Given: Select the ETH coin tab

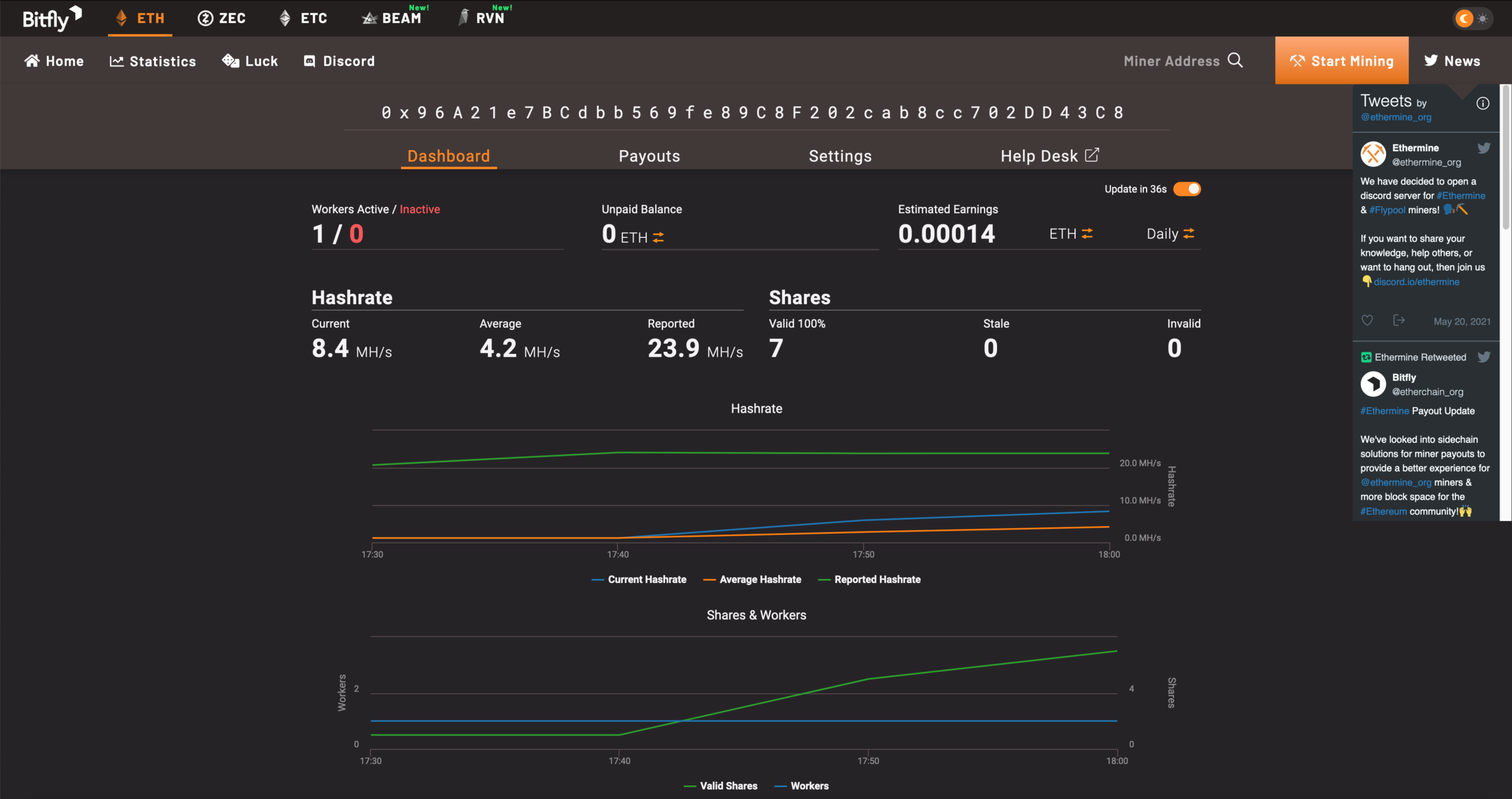Looking at the screenshot, I should pyautogui.click(x=140, y=18).
